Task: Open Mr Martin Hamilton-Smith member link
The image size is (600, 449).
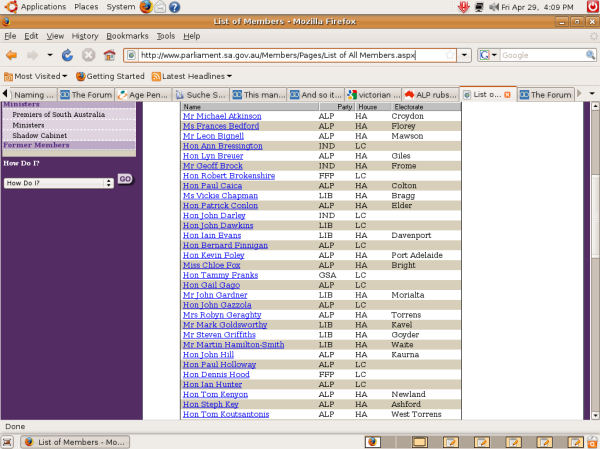Action: 233,345
